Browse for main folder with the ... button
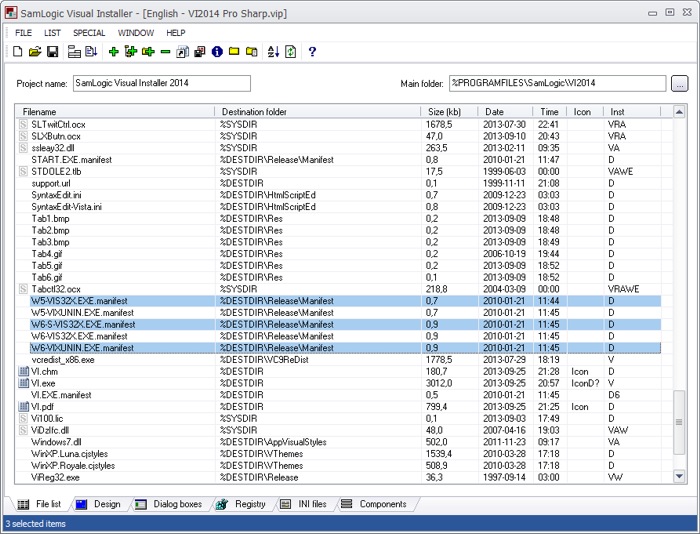This screenshot has height=534, width=700. (x=679, y=83)
